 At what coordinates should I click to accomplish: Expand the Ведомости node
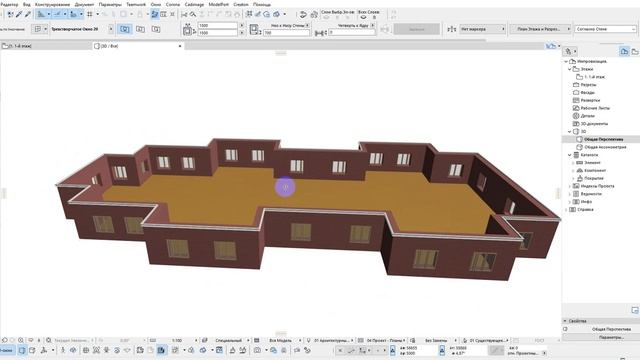click(x=570, y=194)
